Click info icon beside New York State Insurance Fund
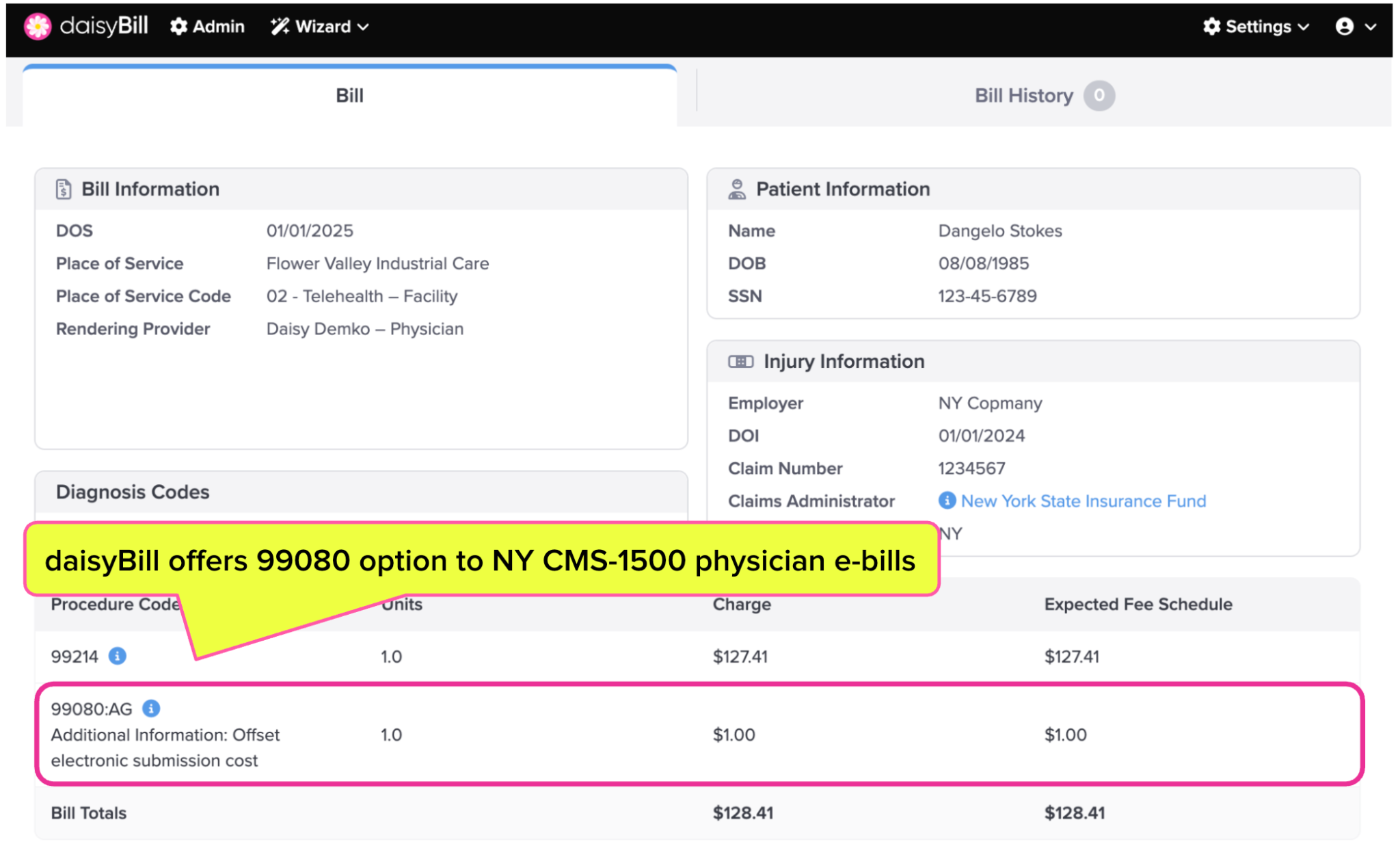This screenshot has height=859, width=1400. pyautogui.click(x=947, y=501)
